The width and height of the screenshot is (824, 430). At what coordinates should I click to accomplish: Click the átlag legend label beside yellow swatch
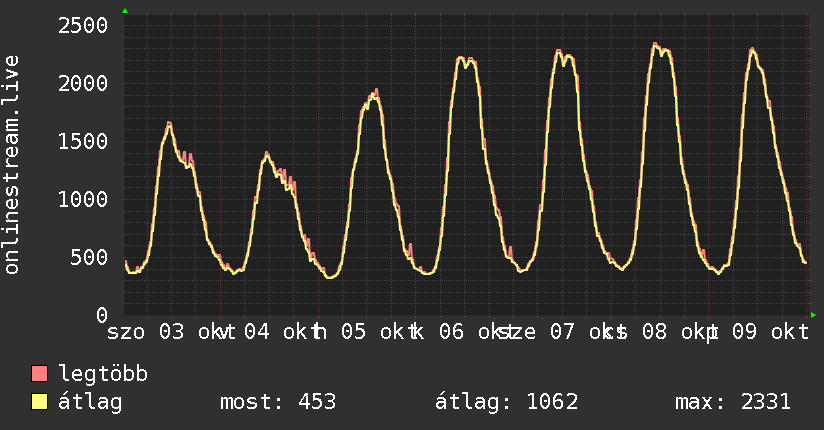[x=90, y=402]
